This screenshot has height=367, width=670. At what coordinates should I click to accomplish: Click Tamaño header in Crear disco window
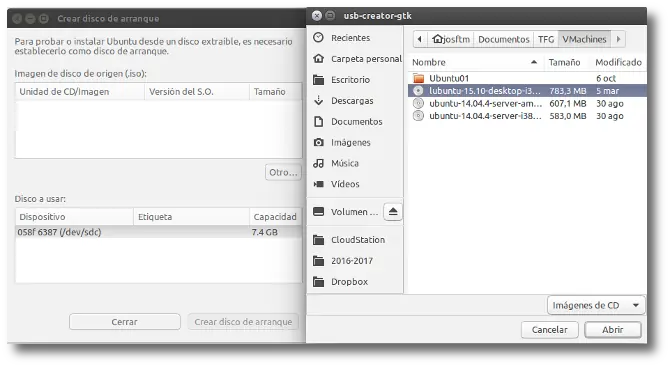click(x=276, y=91)
